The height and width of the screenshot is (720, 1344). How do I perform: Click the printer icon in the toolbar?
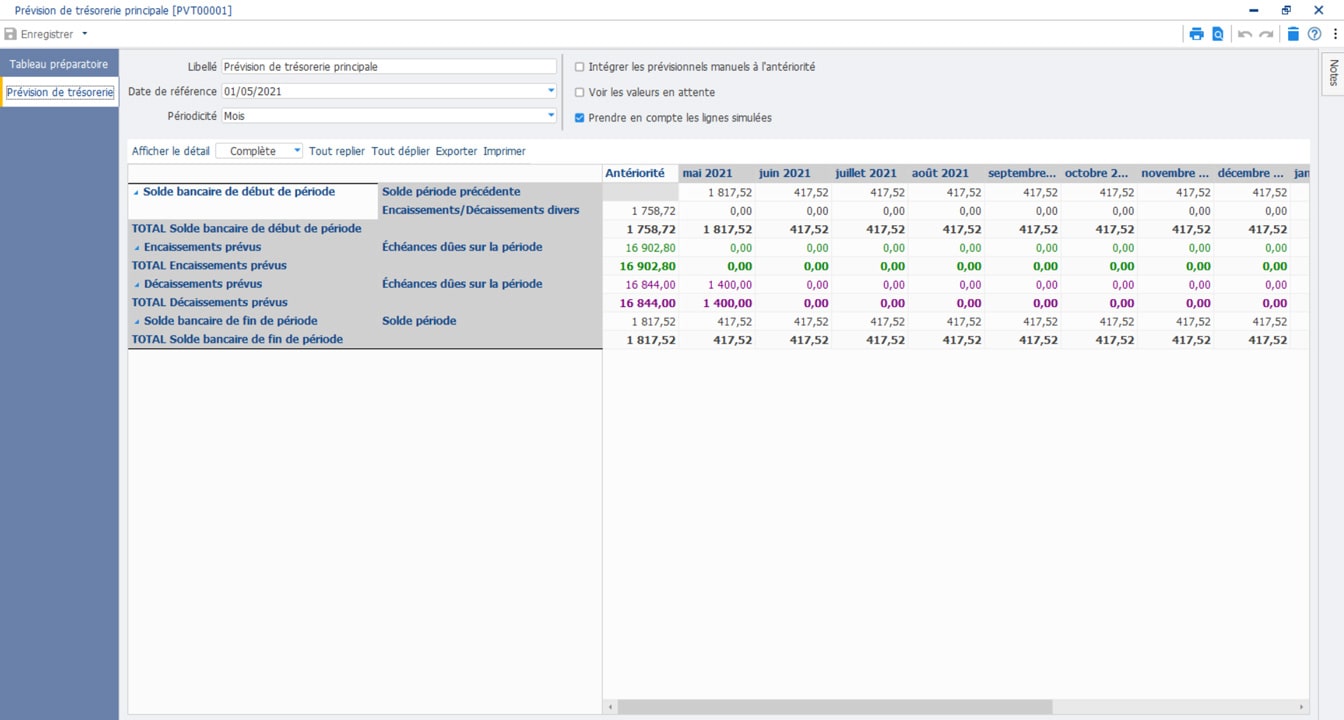[1196, 34]
